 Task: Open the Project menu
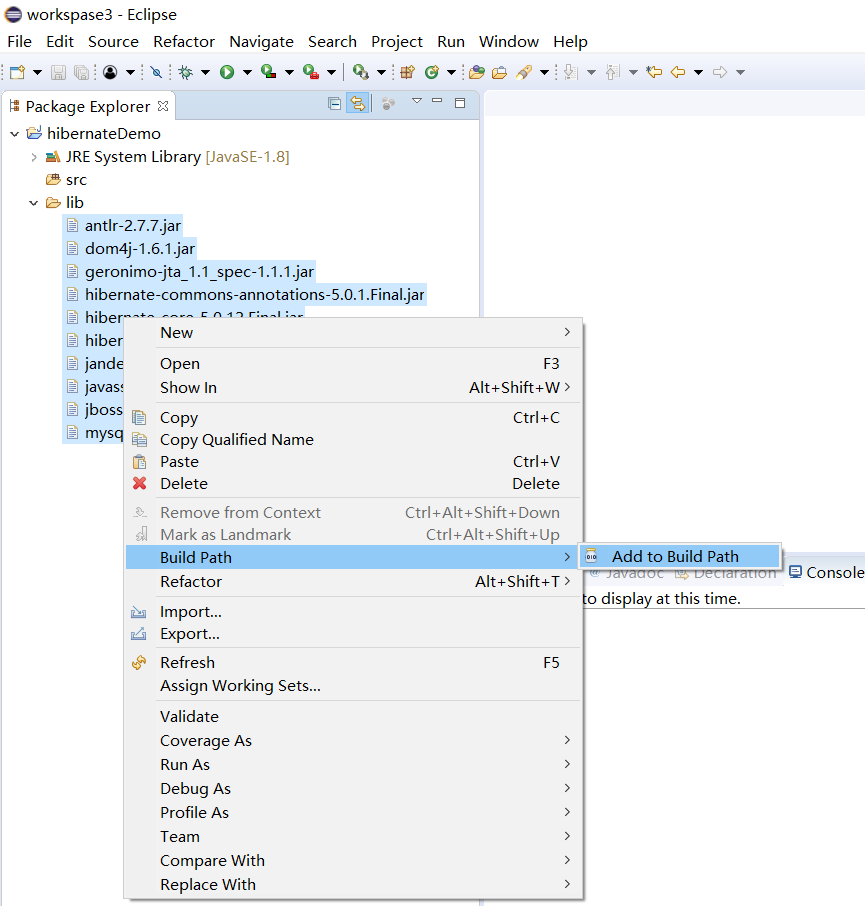point(396,42)
